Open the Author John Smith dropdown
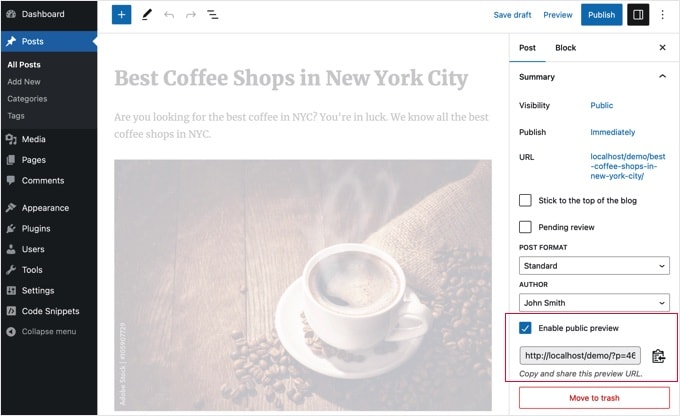Screen dimensions: 680x416 (594, 302)
